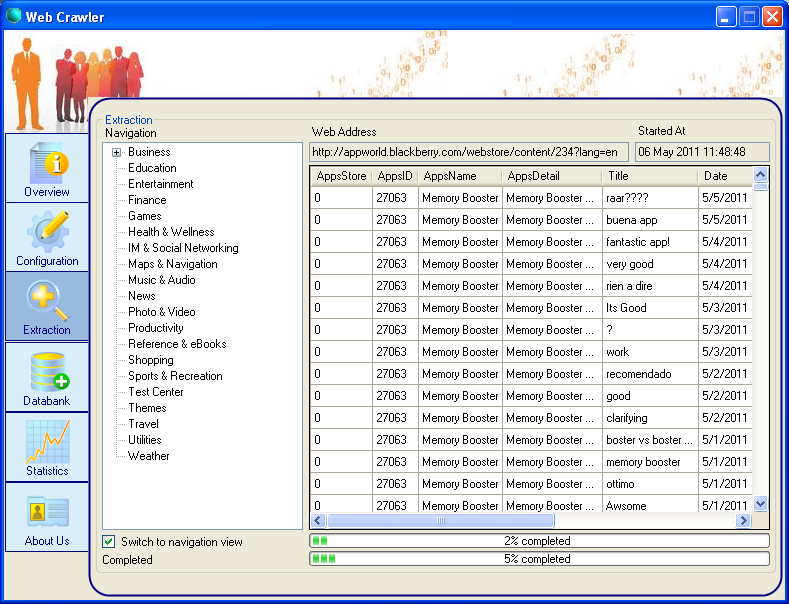This screenshot has width=789, height=604.
Task: Click the Web Address field
Action: pyautogui.click(x=468, y=152)
